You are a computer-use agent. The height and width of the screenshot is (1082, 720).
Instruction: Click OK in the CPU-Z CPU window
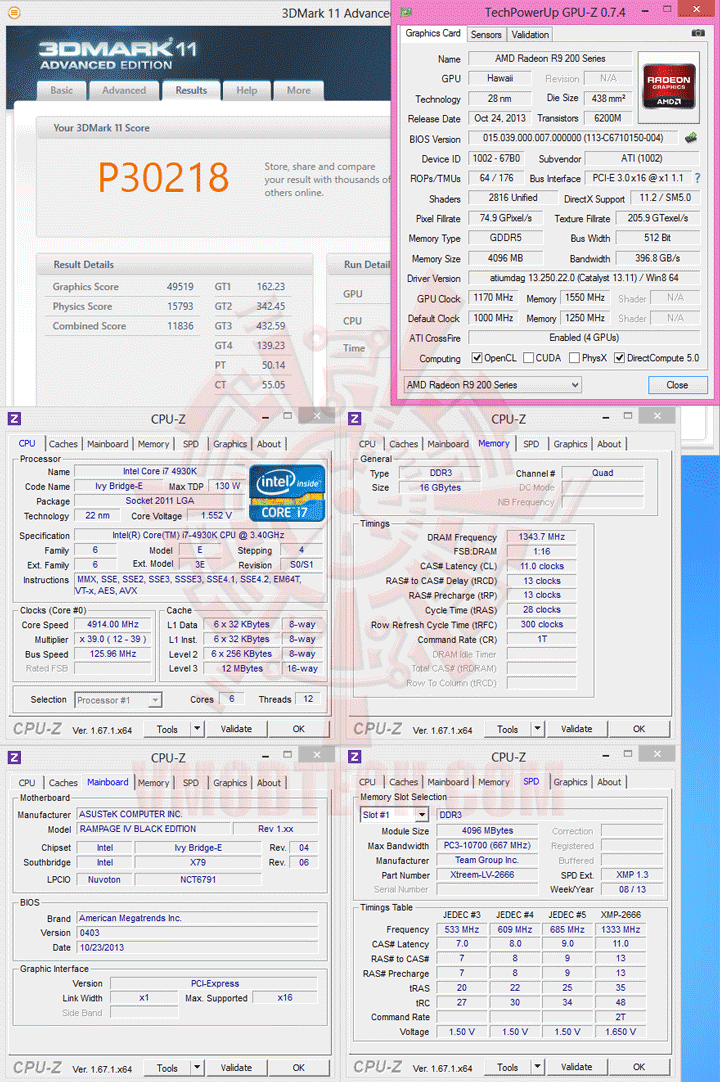pyautogui.click(x=299, y=729)
